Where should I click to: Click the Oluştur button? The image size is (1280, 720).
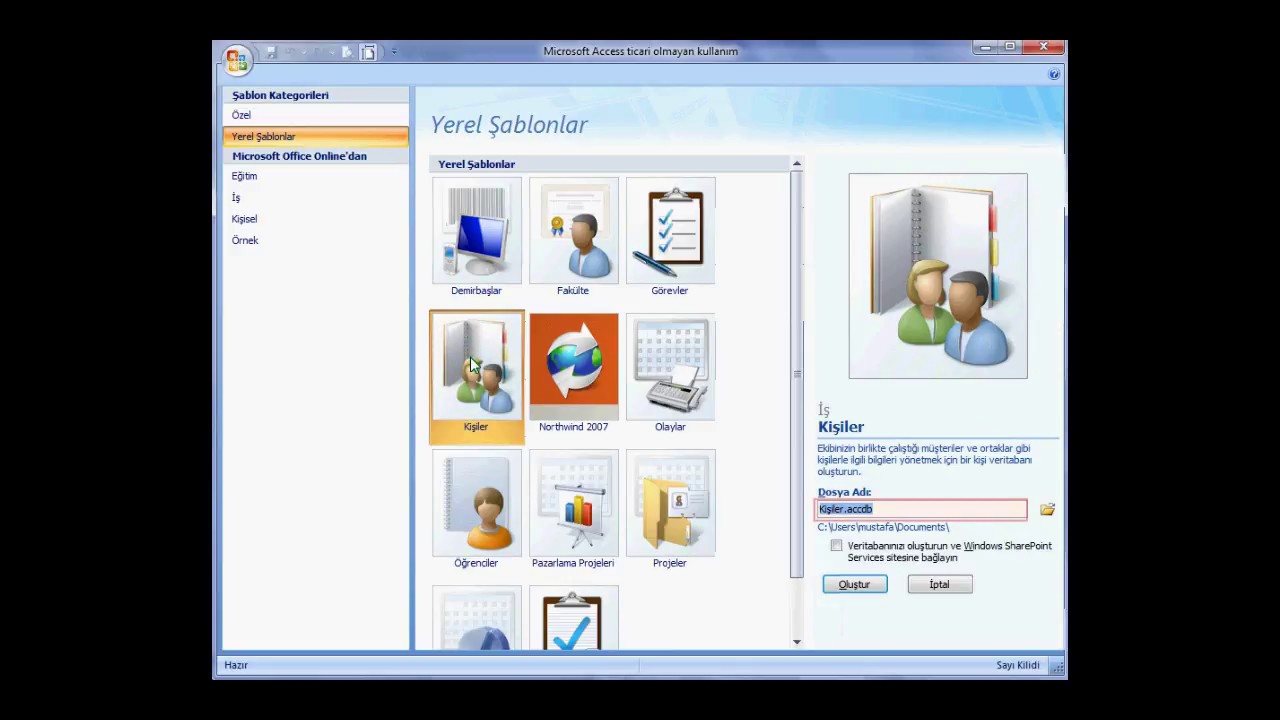point(855,584)
